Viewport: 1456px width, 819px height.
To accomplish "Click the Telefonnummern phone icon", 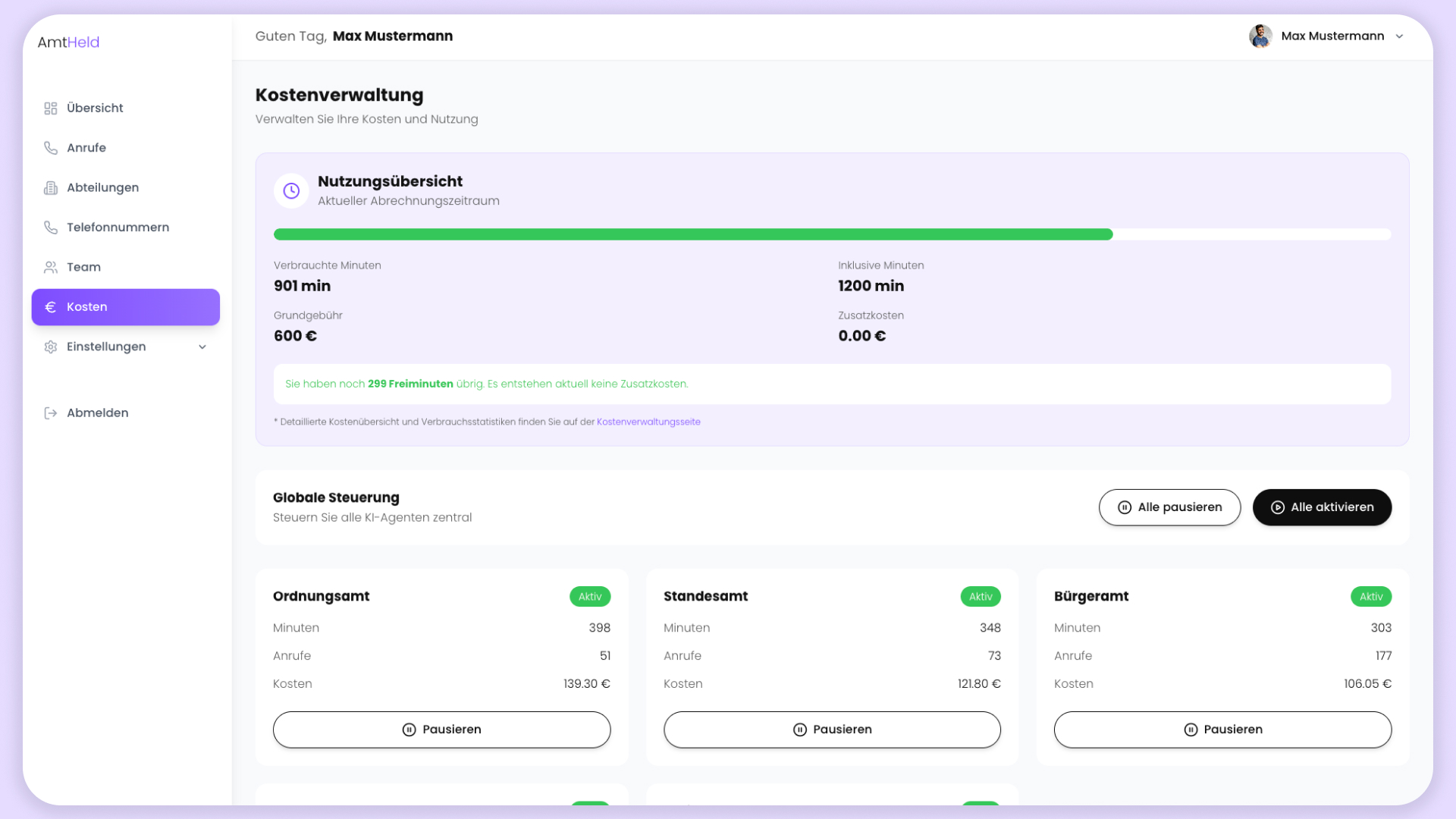I will pos(51,227).
